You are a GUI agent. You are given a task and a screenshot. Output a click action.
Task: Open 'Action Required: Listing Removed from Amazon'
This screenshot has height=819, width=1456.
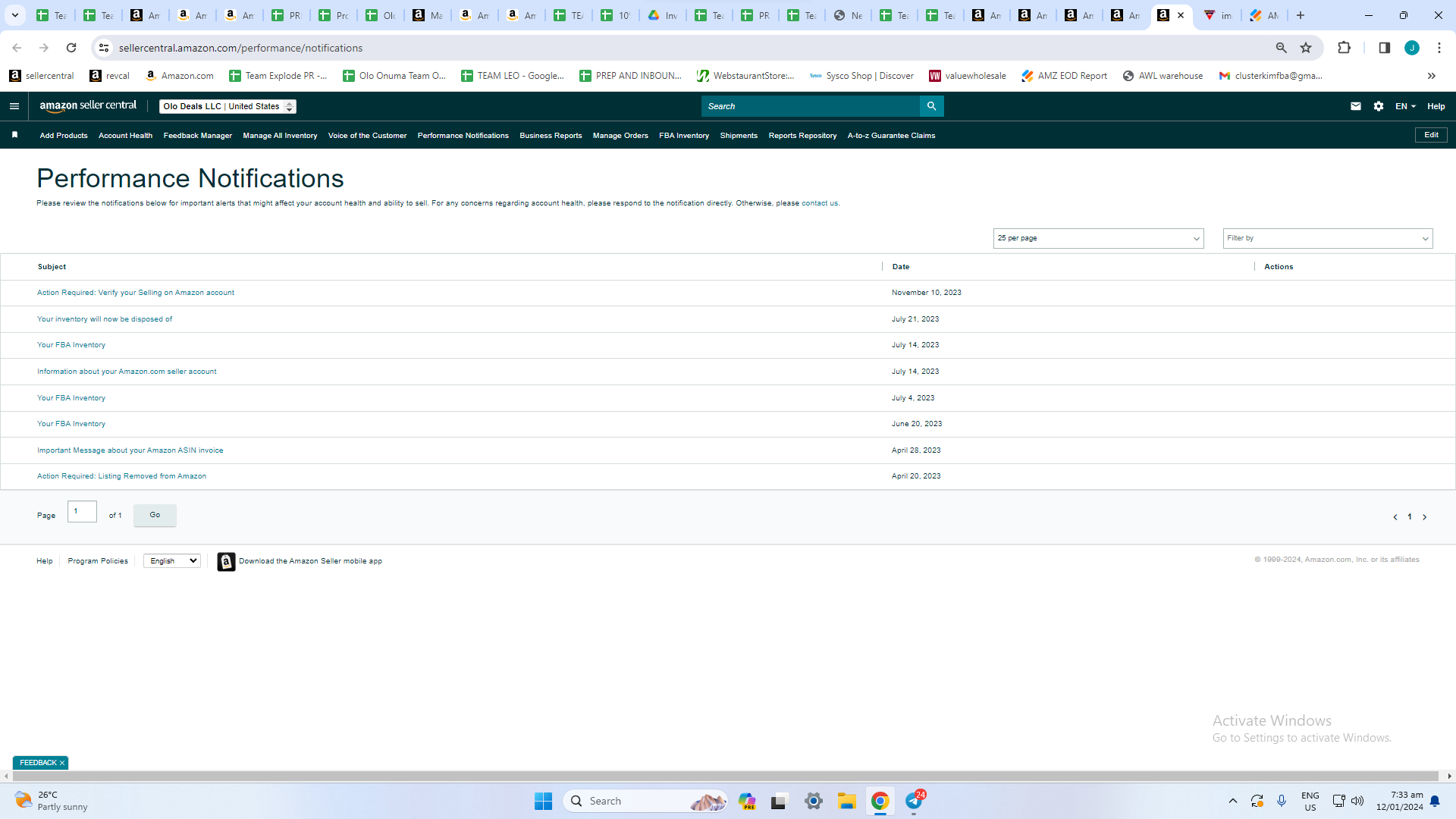pos(121,476)
